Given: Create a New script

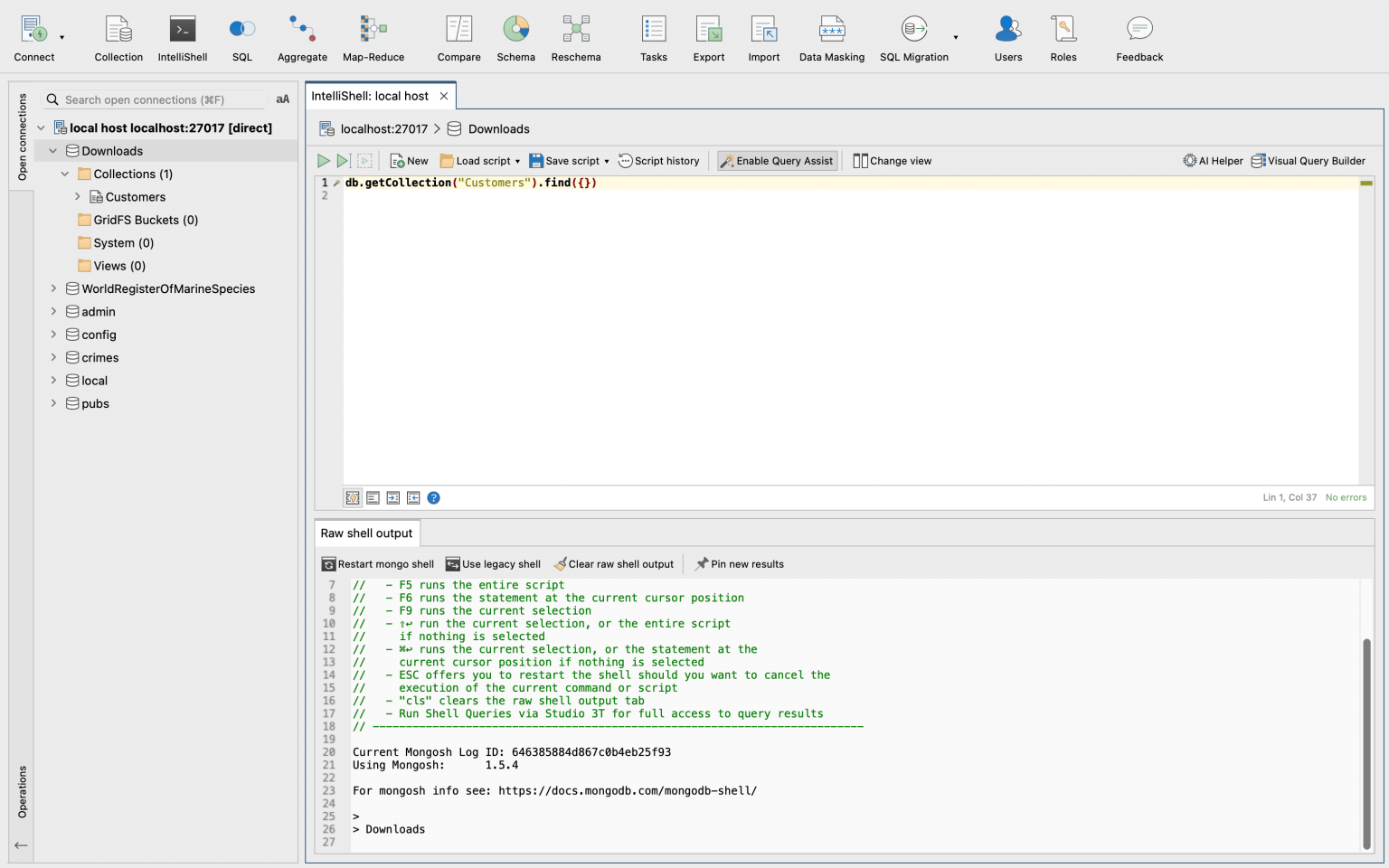Looking at the screenshot, I should [408, 160].
